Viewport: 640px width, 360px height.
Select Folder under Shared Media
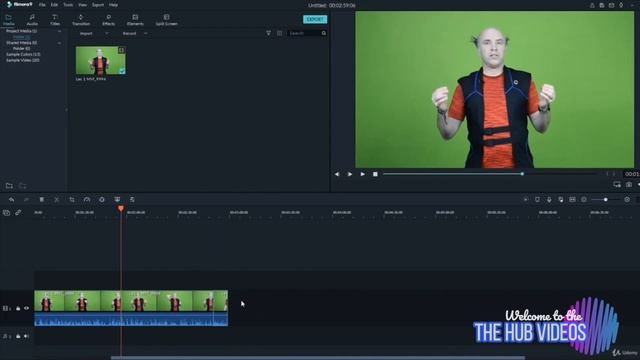(x=21, y=49)
